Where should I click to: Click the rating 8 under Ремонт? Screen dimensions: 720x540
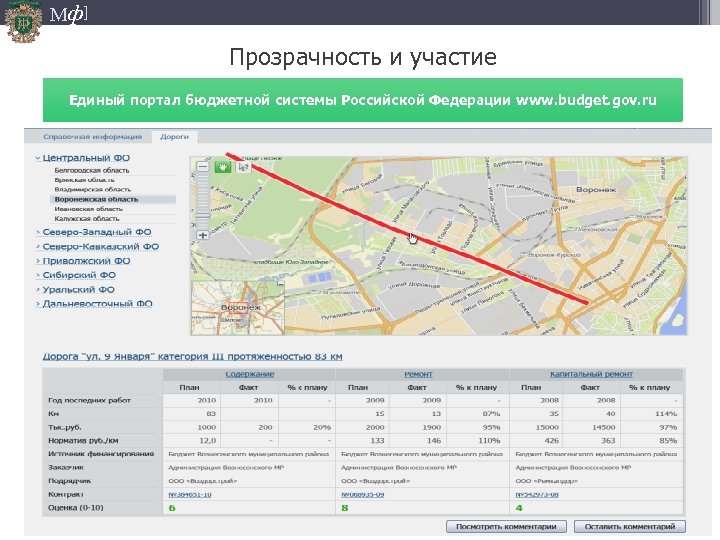click(345, 508)
